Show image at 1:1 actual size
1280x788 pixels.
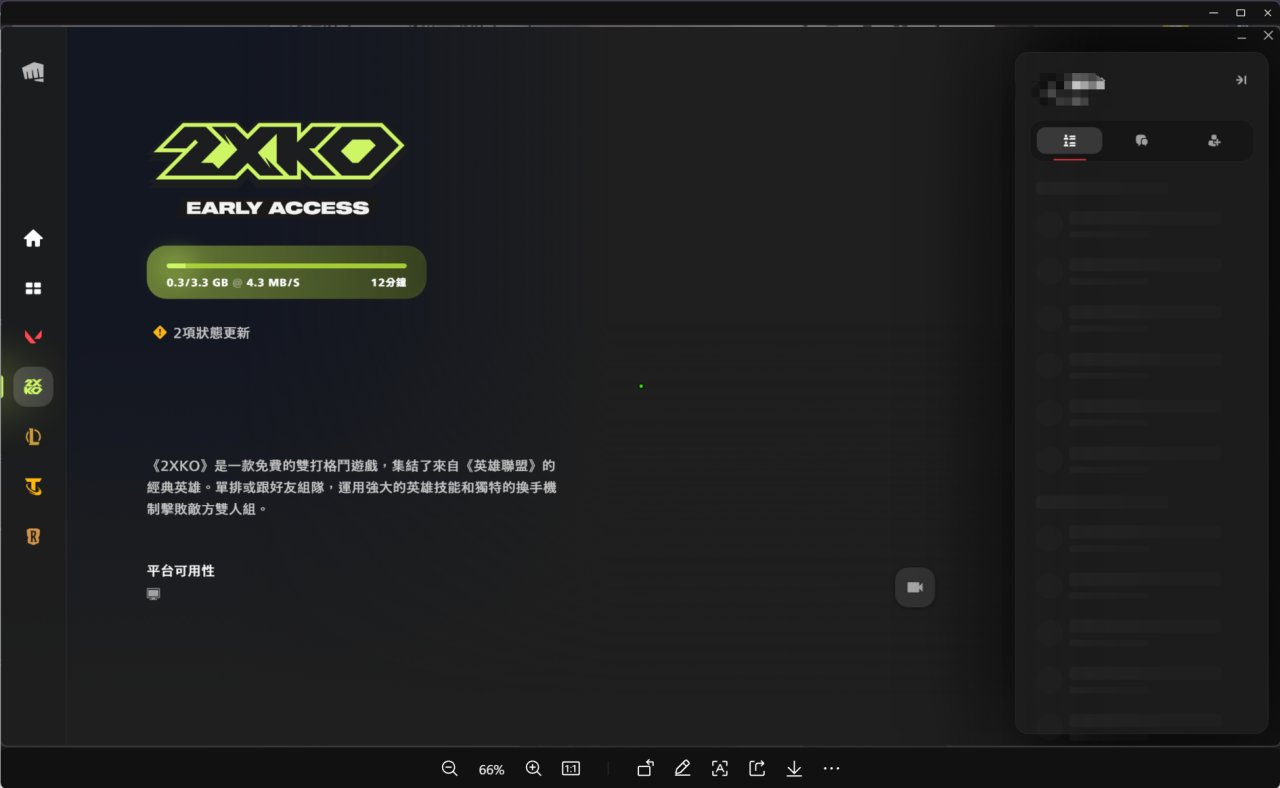click(x=571, y=768)
